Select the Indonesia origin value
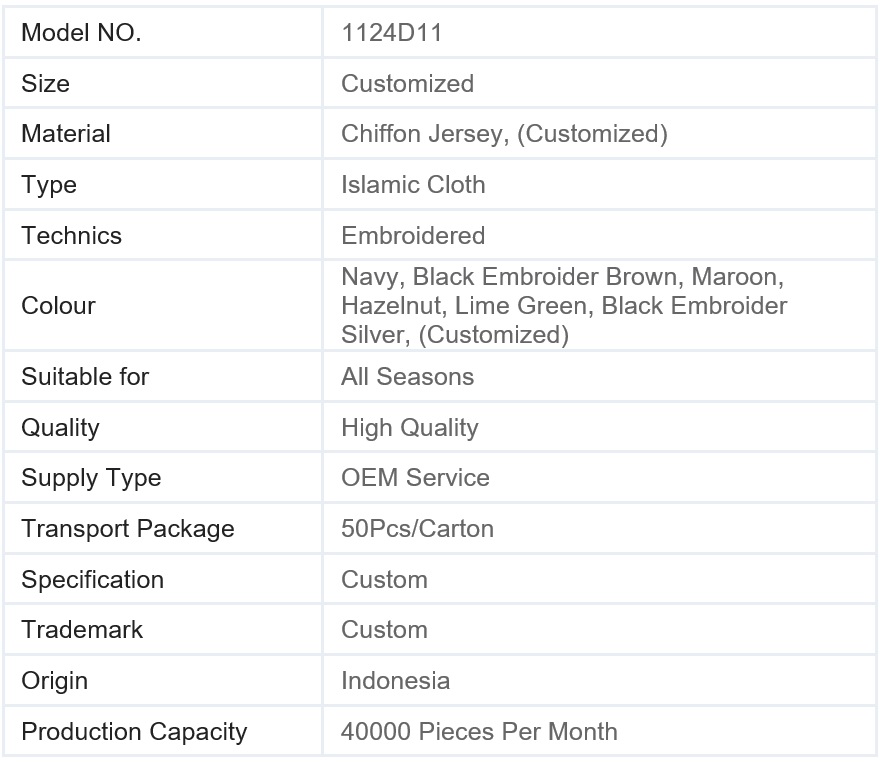 coord(395,681)
